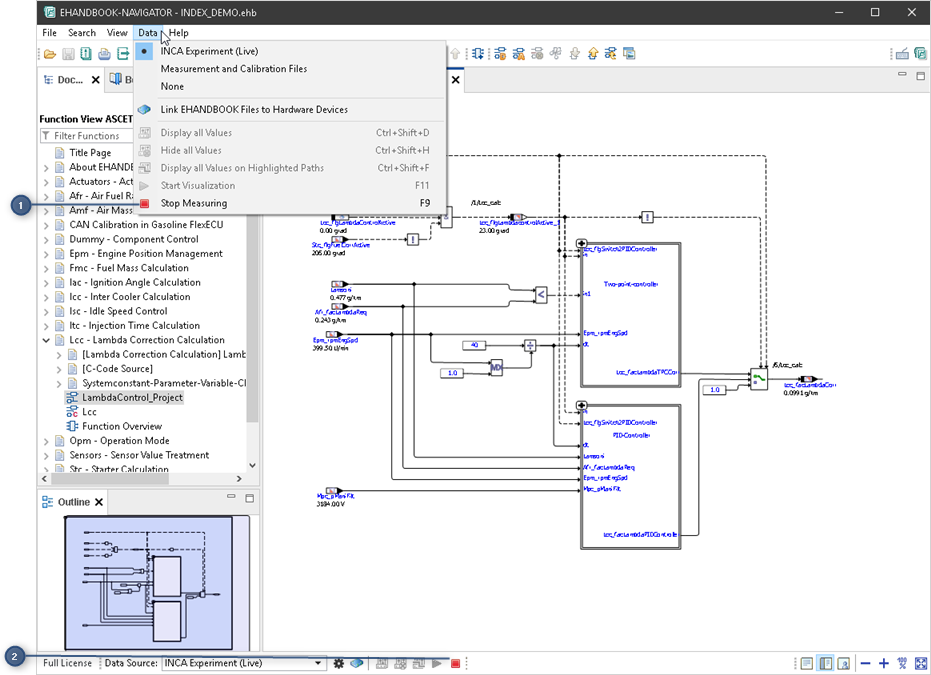Click the zoom in plus icon
931x675 pixels.
(x=883, y=663)
